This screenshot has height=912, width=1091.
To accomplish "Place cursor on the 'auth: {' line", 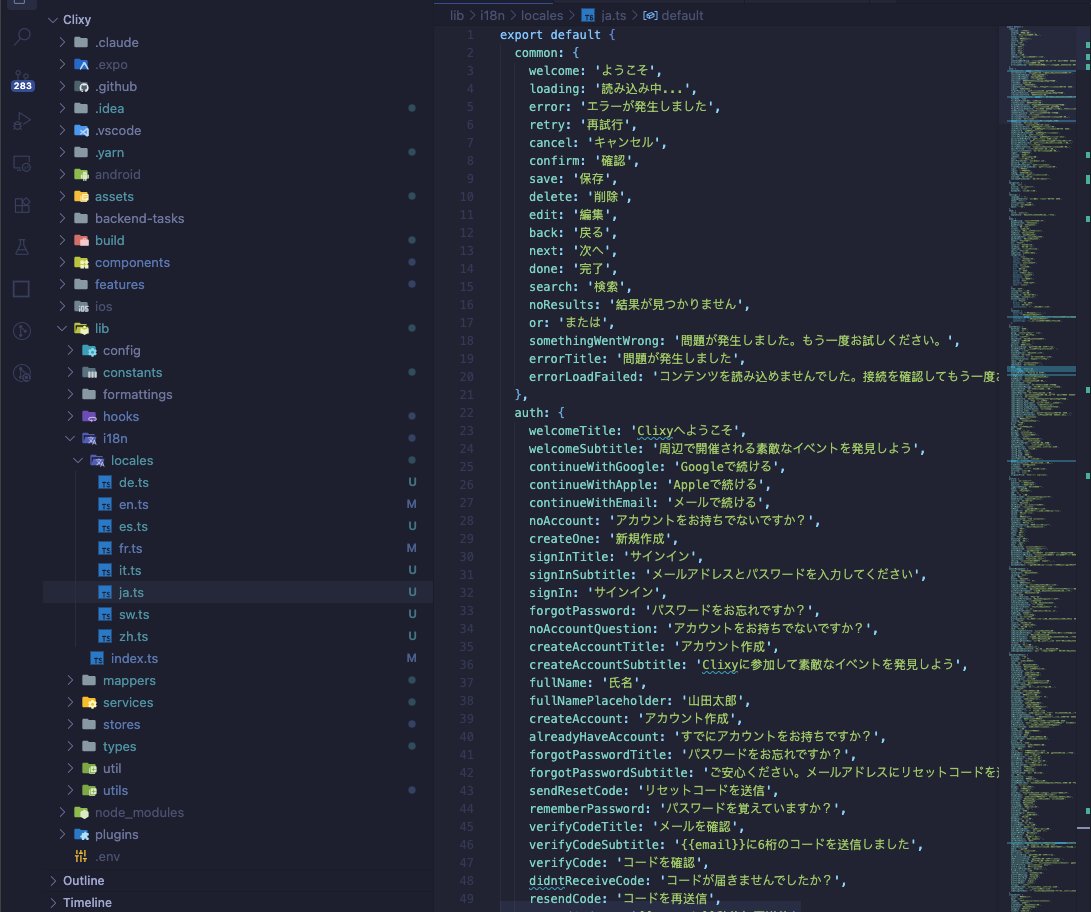I will [x=539, y=413].
